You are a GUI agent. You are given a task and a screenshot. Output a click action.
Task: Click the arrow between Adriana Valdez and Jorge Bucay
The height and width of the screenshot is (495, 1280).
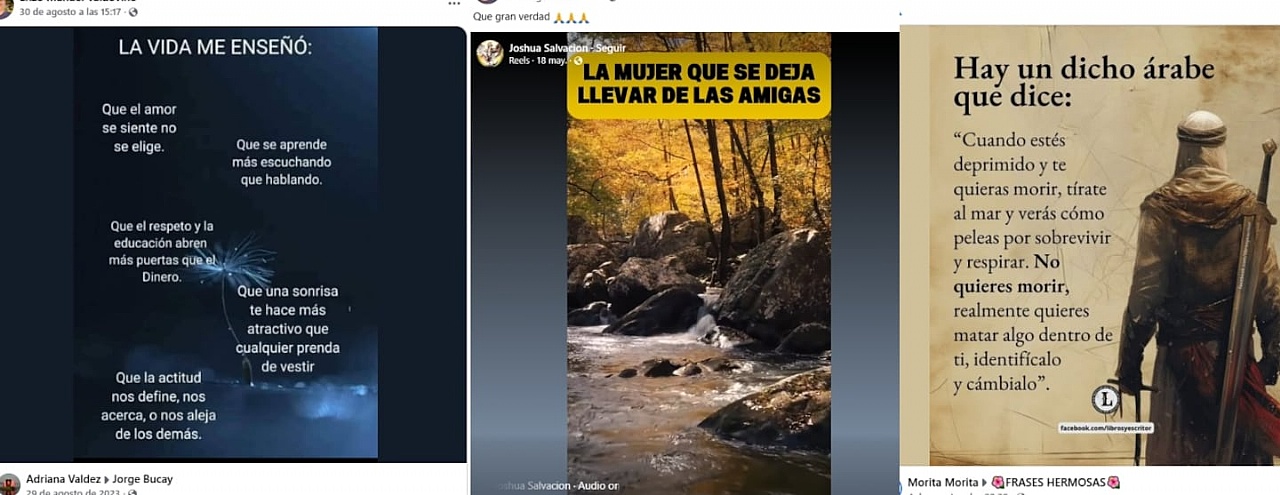[x=105, y=480]
